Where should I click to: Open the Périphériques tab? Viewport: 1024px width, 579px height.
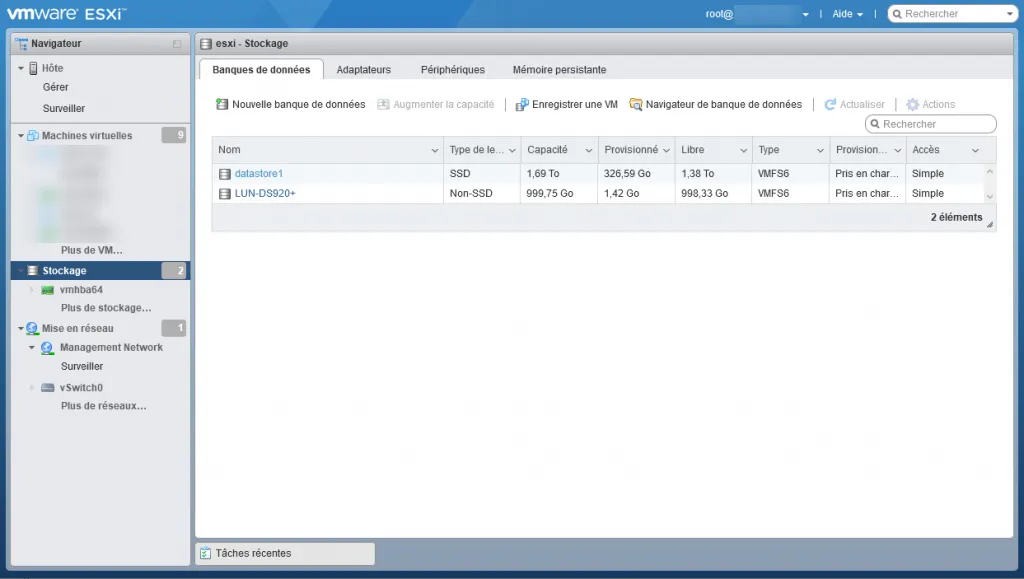click(452, 70)
